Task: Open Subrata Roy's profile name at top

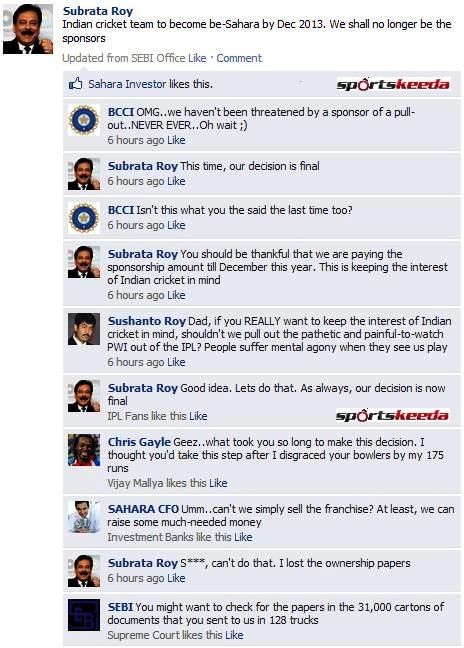Action: tap(98, 11)
